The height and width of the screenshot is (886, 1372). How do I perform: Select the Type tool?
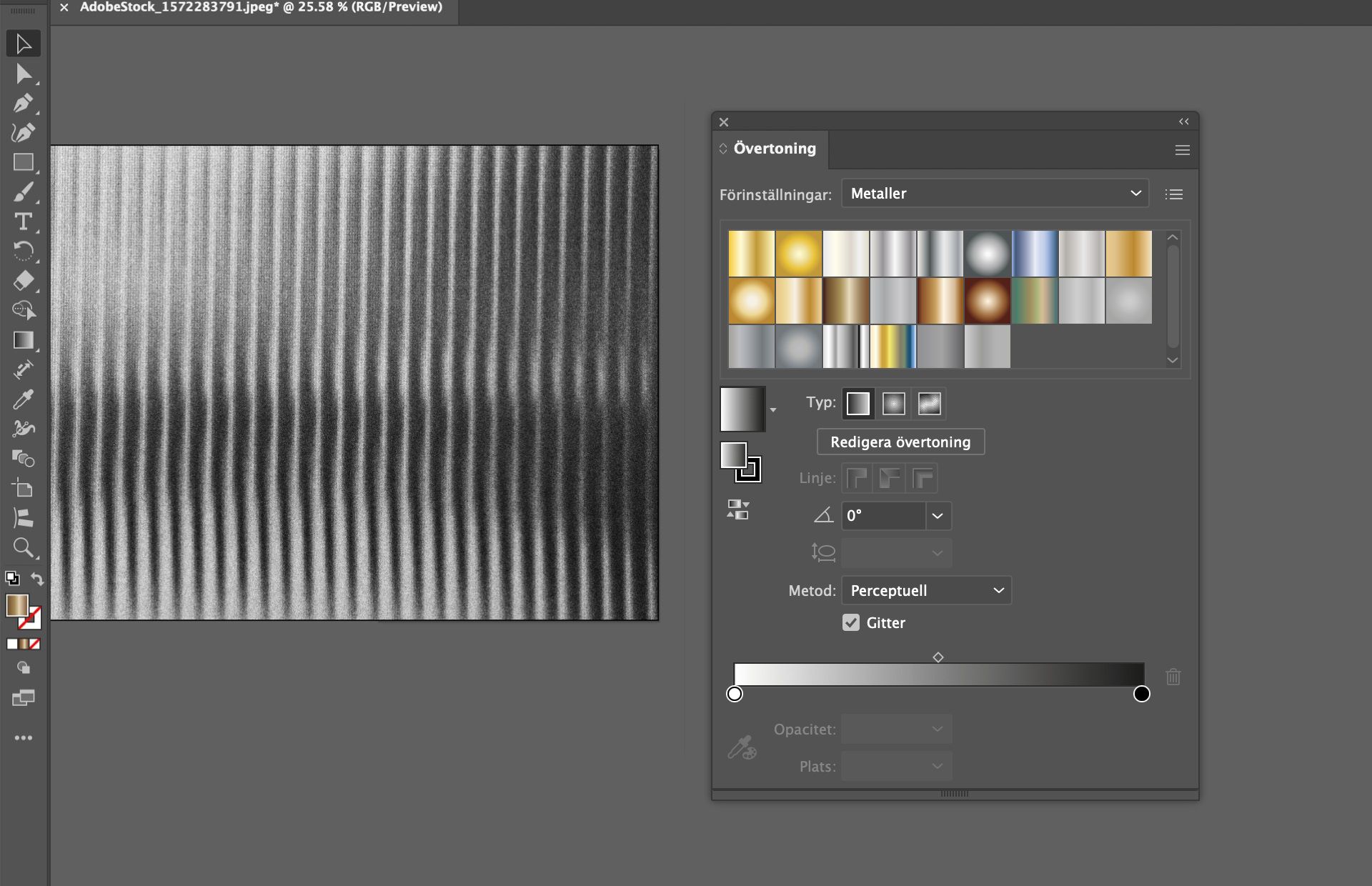[24, 222]
